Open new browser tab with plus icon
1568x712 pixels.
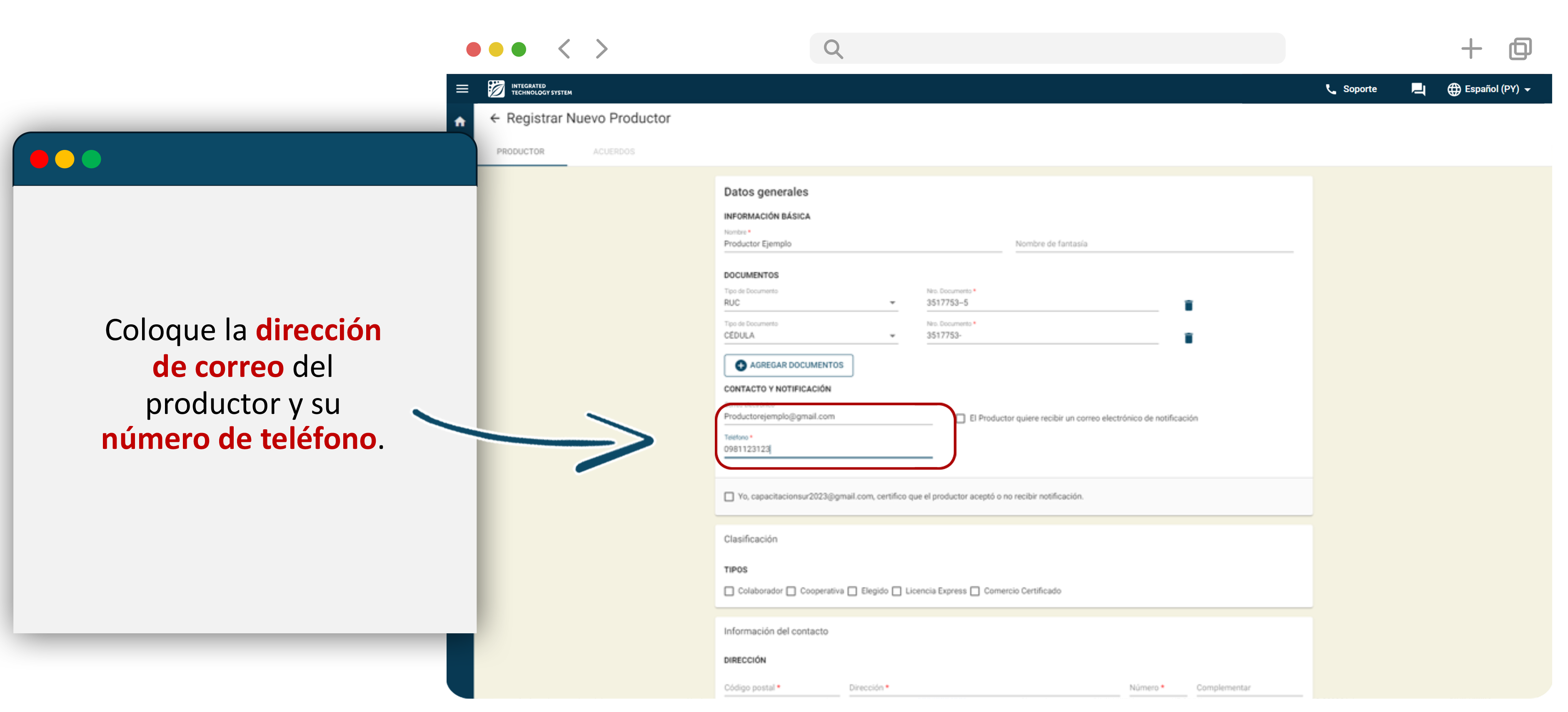click(1471, 49)
